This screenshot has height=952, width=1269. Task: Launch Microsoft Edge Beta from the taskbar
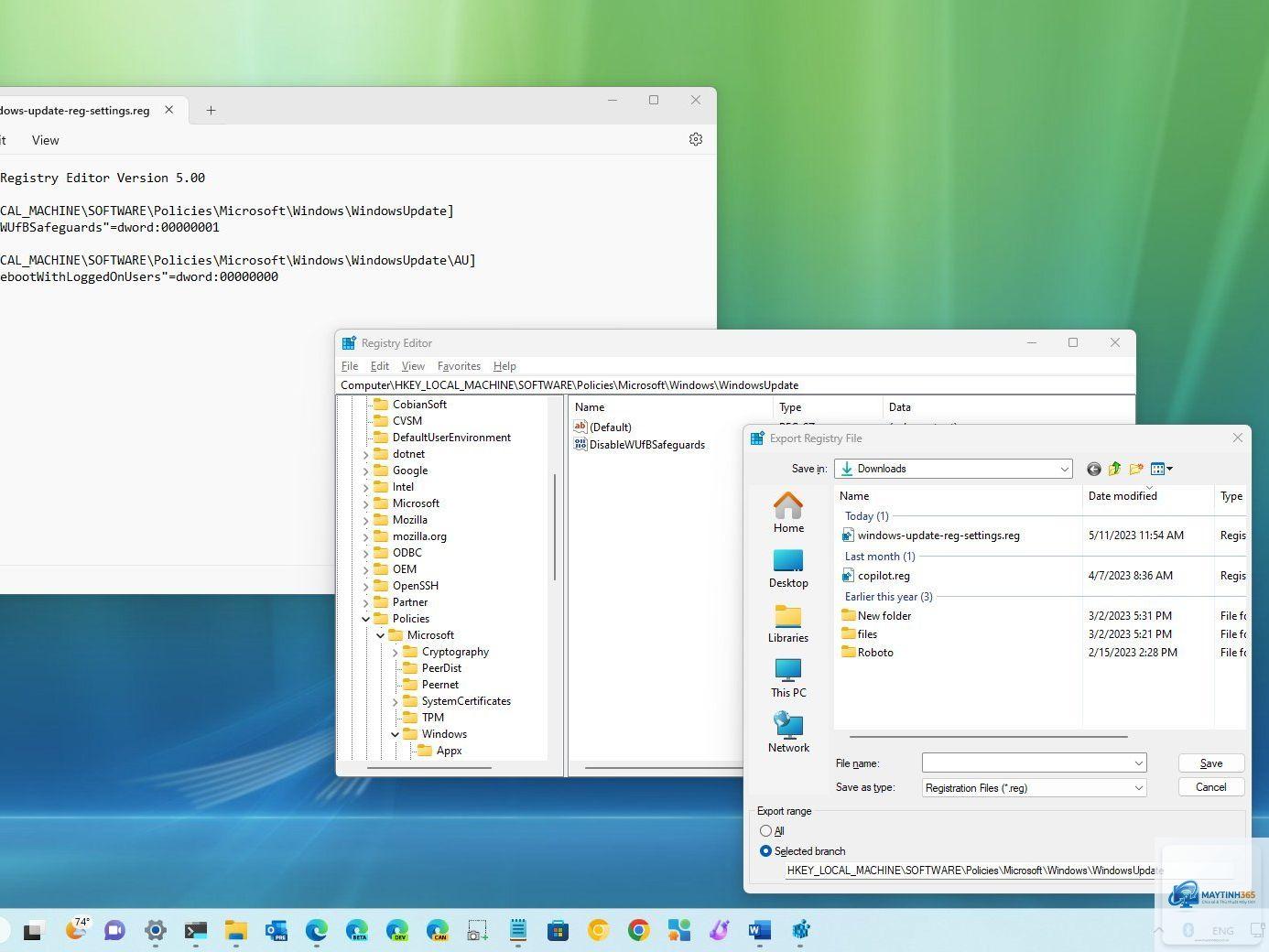coord(357,931)
